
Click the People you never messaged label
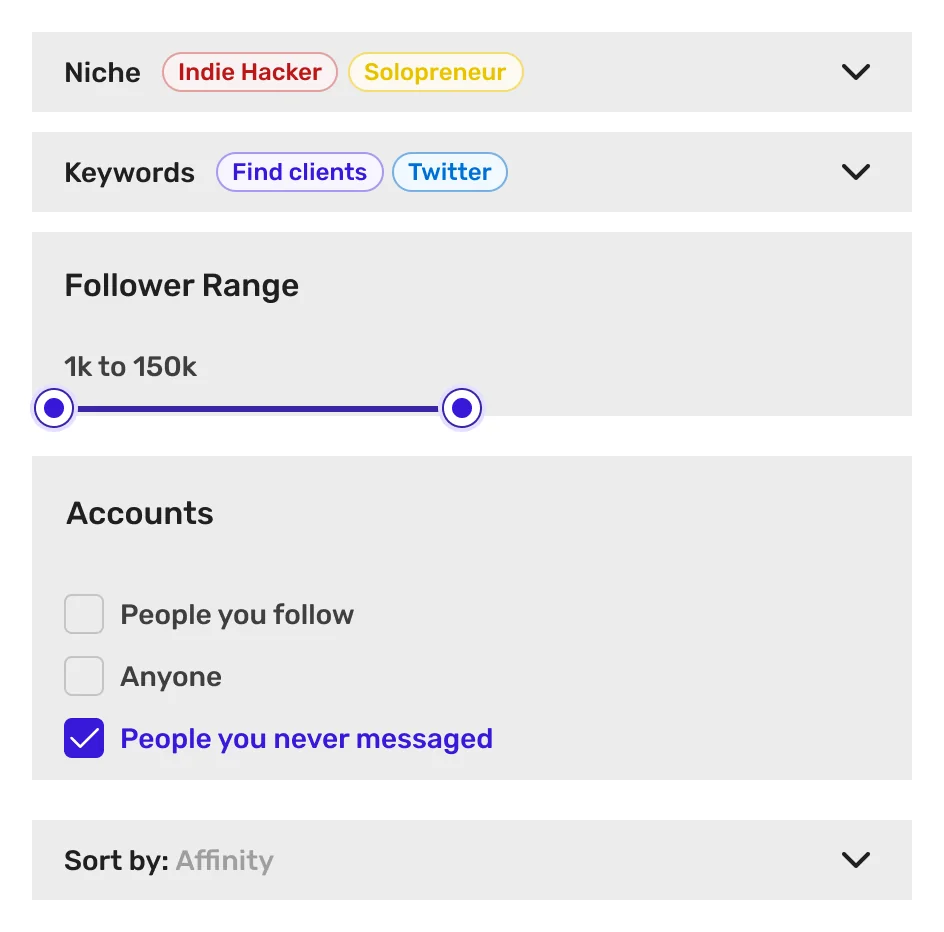click(x=306, y=738)
